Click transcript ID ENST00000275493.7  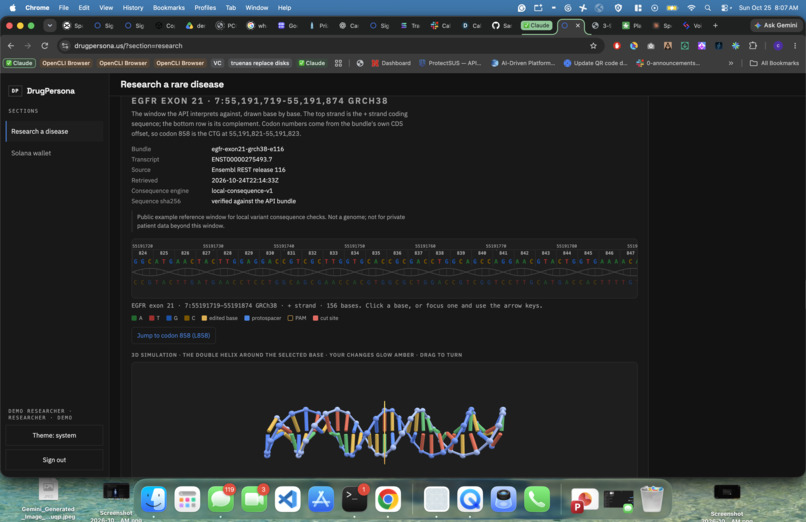click(x=242, y=159)
